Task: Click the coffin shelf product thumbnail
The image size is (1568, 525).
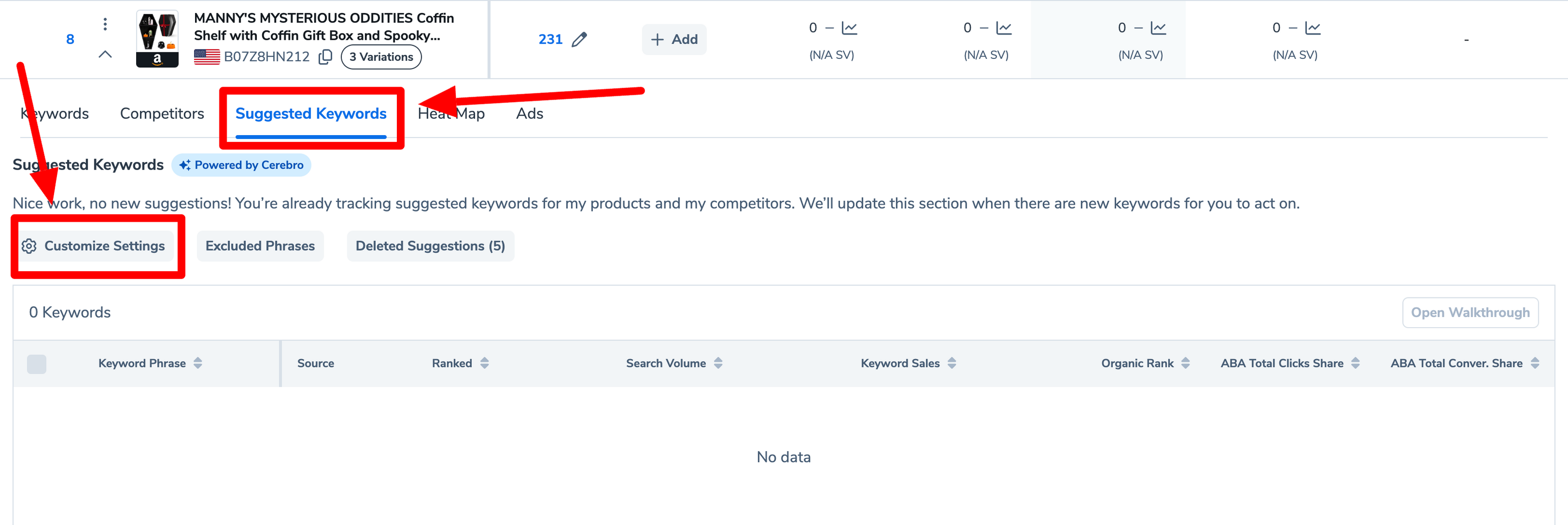Action: 157,38
